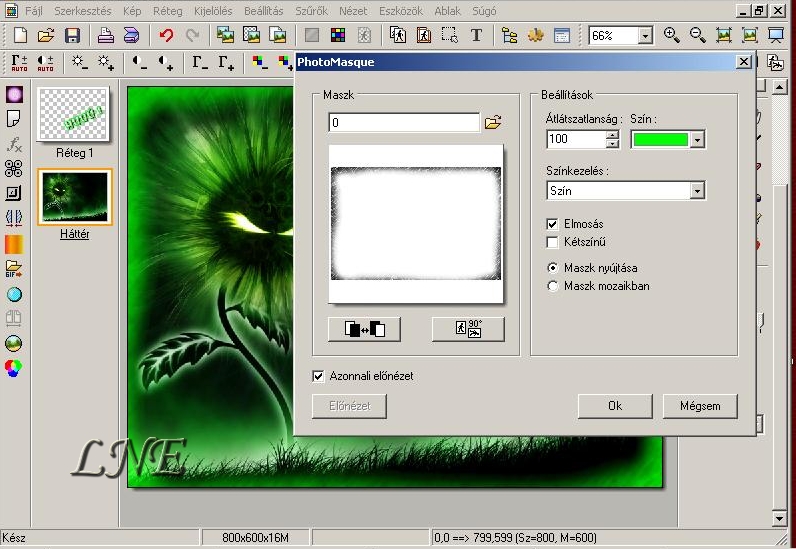Decrease brightness with sun minus icon
The height and width of the screenshot is (549, 796).
(x=80, y=63)
